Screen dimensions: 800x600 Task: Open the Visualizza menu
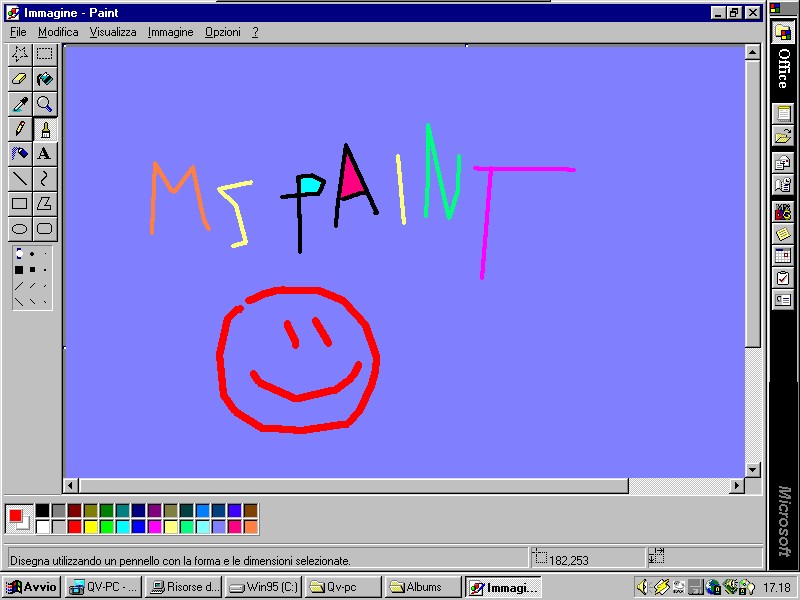tap(113, 32)
